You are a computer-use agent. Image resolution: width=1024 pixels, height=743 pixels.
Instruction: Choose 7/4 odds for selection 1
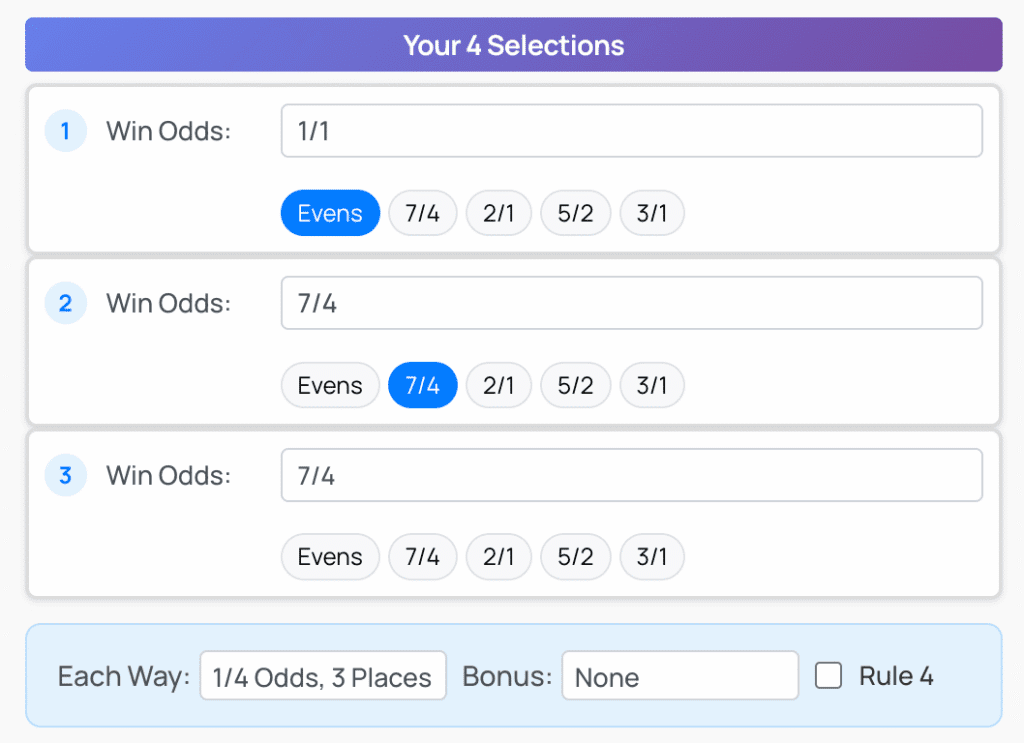click(422, 214)
